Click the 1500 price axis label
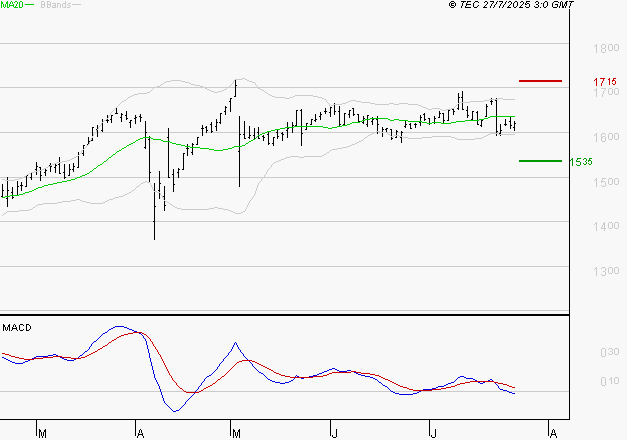627x440 pixels. click(606, 182)
